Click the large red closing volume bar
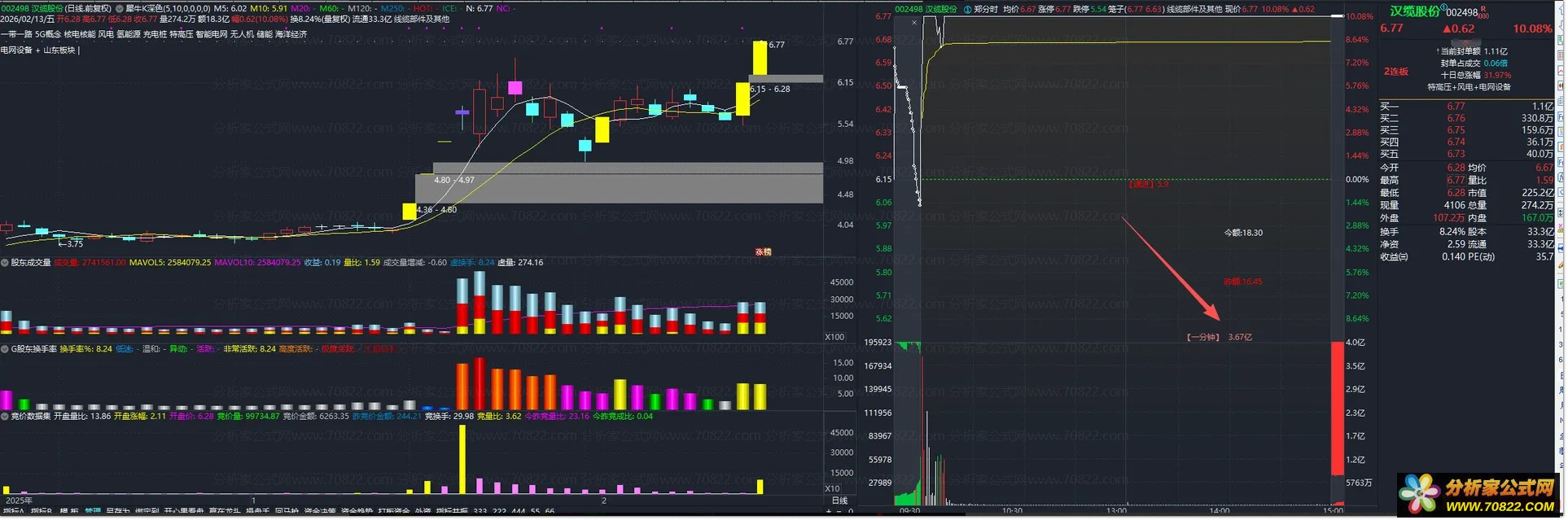The height and width of the screenshot is (520, 1568). (x=1337, y=408)
